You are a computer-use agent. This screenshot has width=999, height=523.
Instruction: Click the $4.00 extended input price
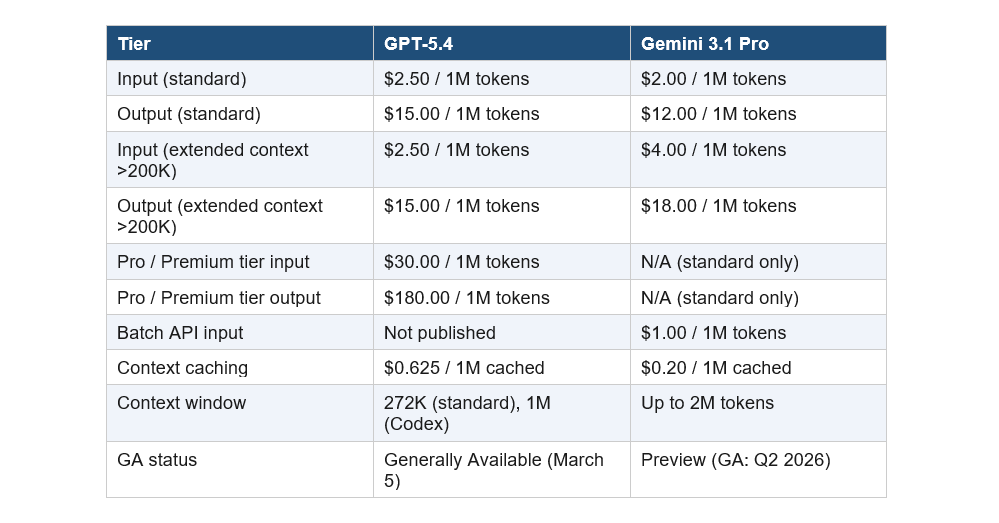713,150
